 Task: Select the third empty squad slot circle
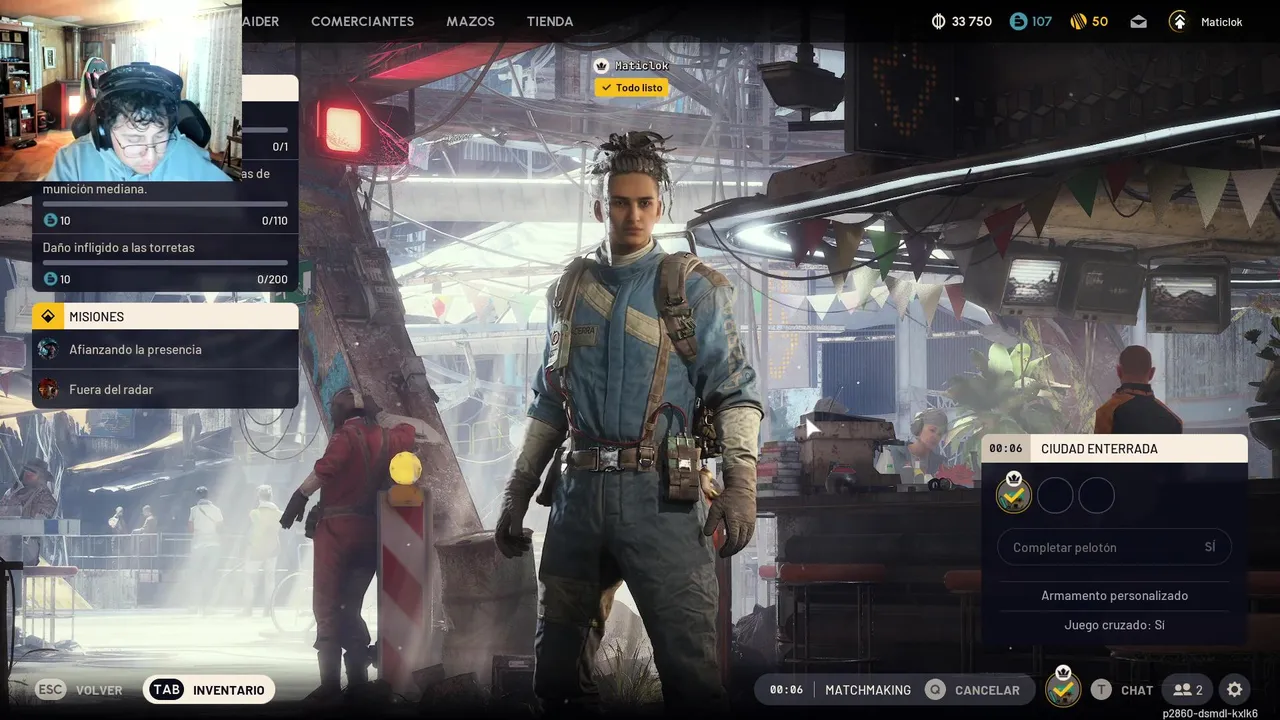tap(1096, 496)
